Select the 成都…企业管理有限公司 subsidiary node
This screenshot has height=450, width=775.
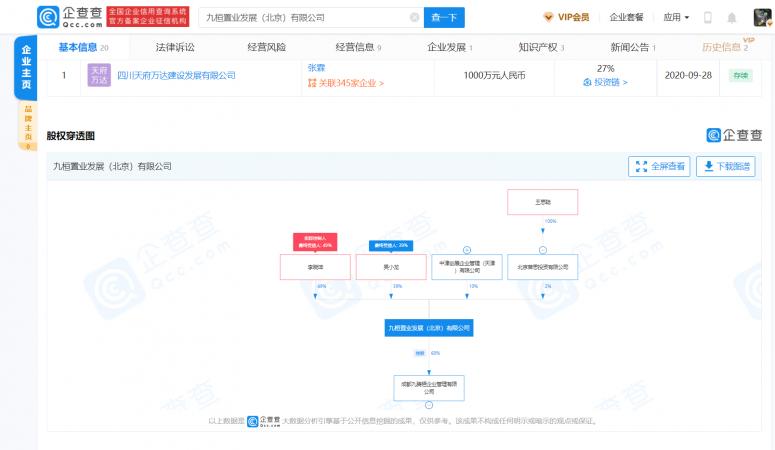click(429, 388)
